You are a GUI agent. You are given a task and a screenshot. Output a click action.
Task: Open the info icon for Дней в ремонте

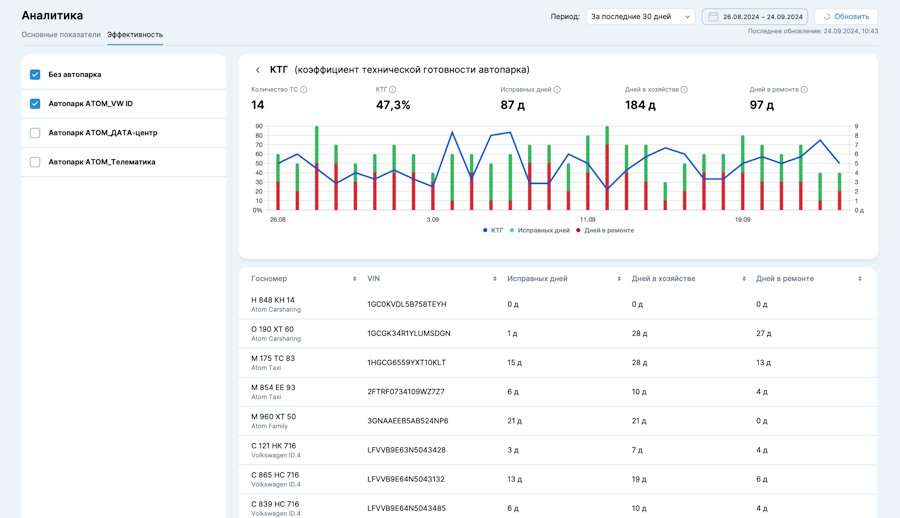[x=804, y=90]
